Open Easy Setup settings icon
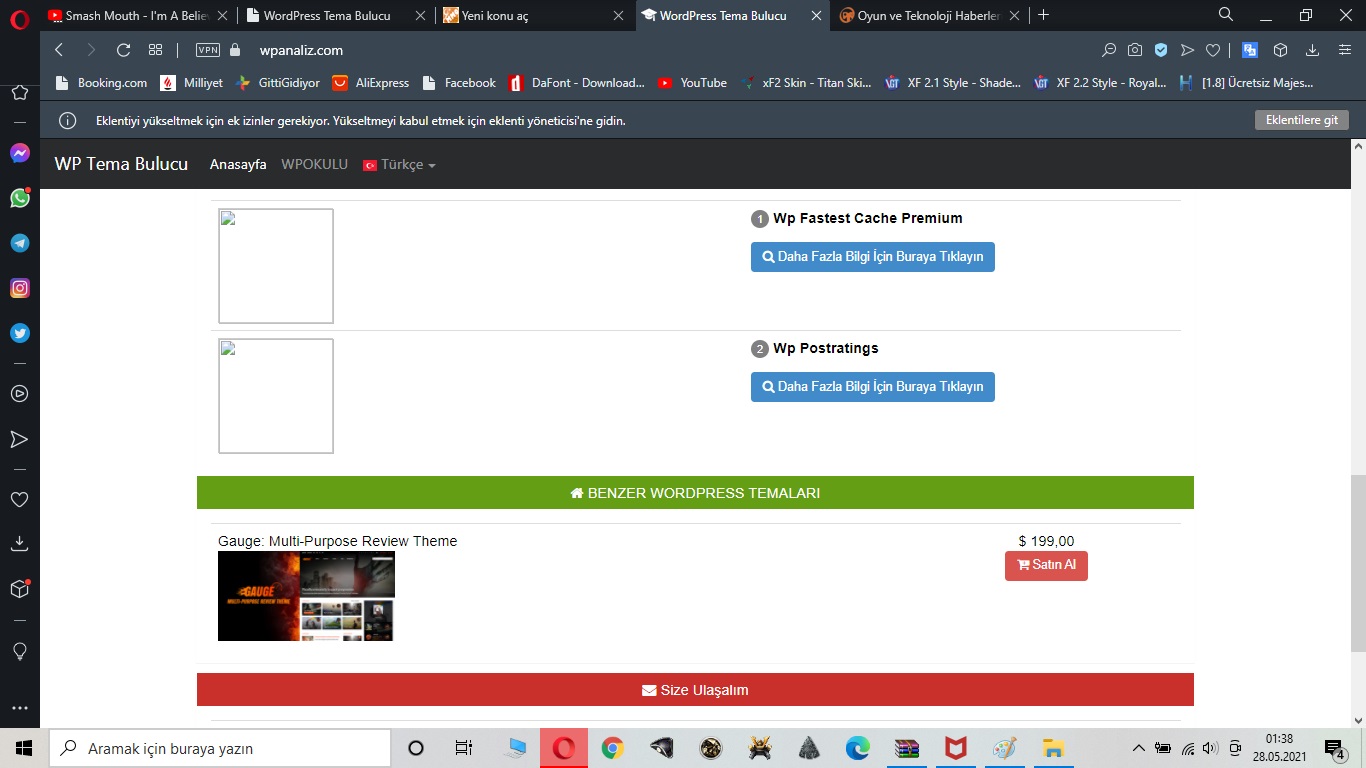1366x768 pixels. pyautogui.click(x=1345, y=50)
